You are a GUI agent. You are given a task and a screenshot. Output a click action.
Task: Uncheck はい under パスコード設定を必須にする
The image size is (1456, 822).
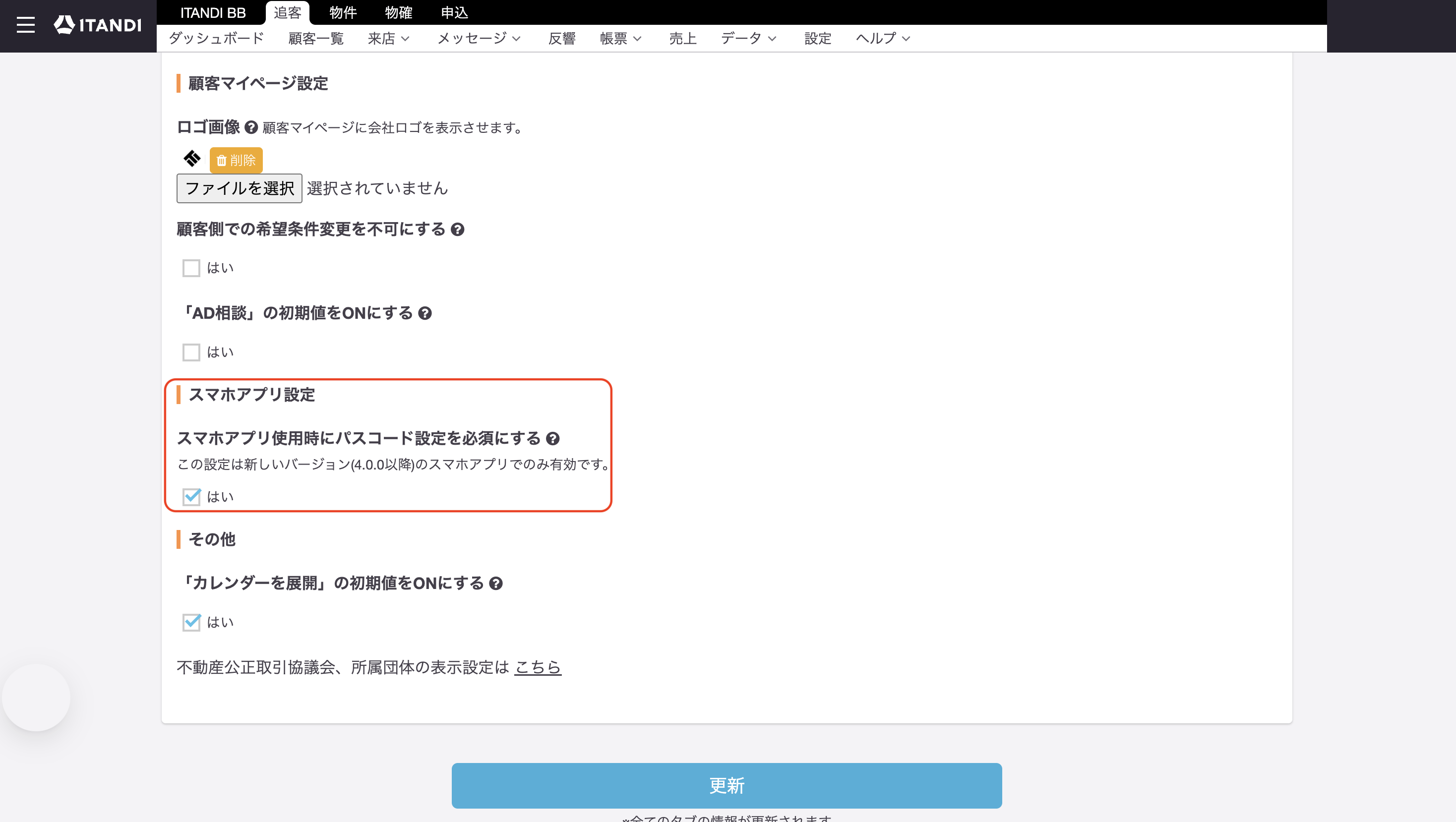click(191, 497)
